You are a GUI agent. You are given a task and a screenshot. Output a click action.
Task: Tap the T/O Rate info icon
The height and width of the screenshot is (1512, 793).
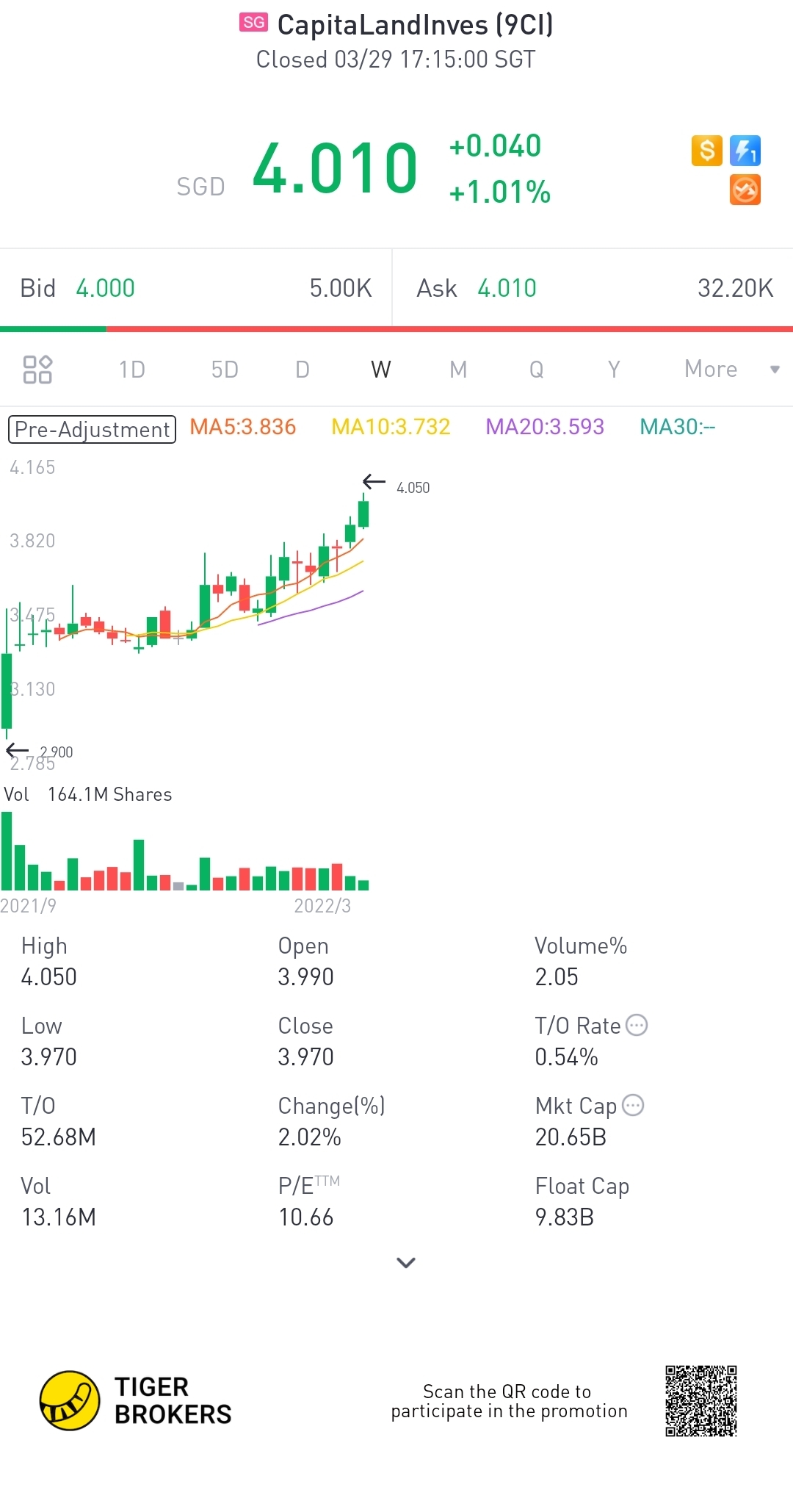click(x=637, y=1025)
